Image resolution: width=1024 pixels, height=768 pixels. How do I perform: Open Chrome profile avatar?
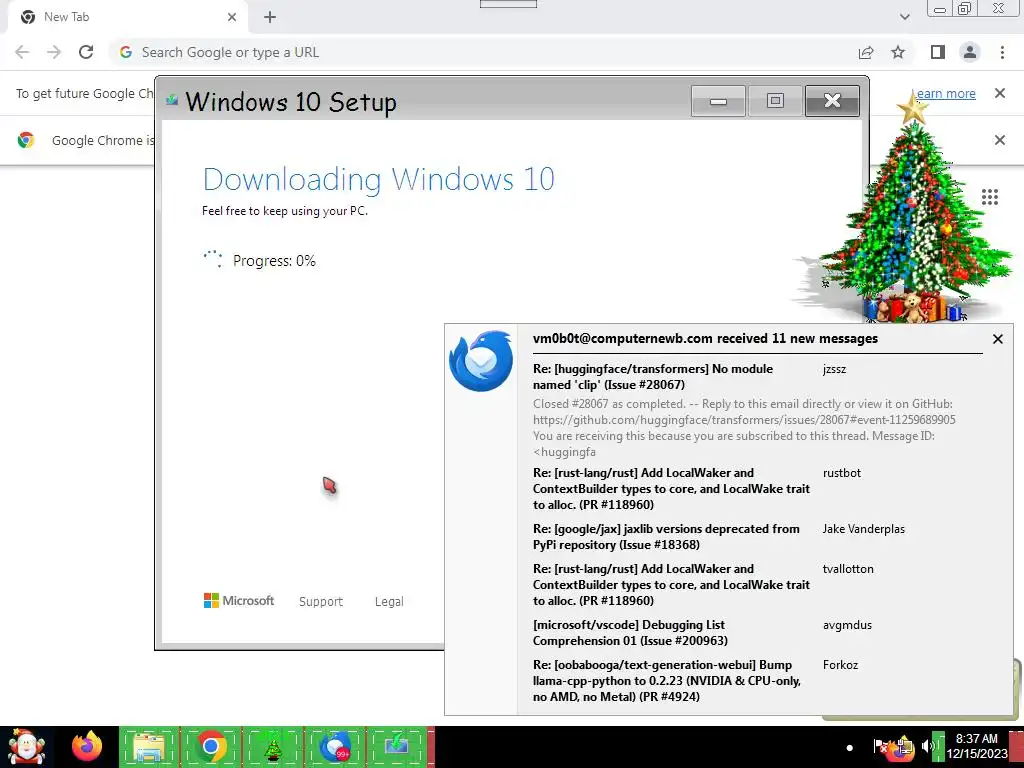click(970, 52)
